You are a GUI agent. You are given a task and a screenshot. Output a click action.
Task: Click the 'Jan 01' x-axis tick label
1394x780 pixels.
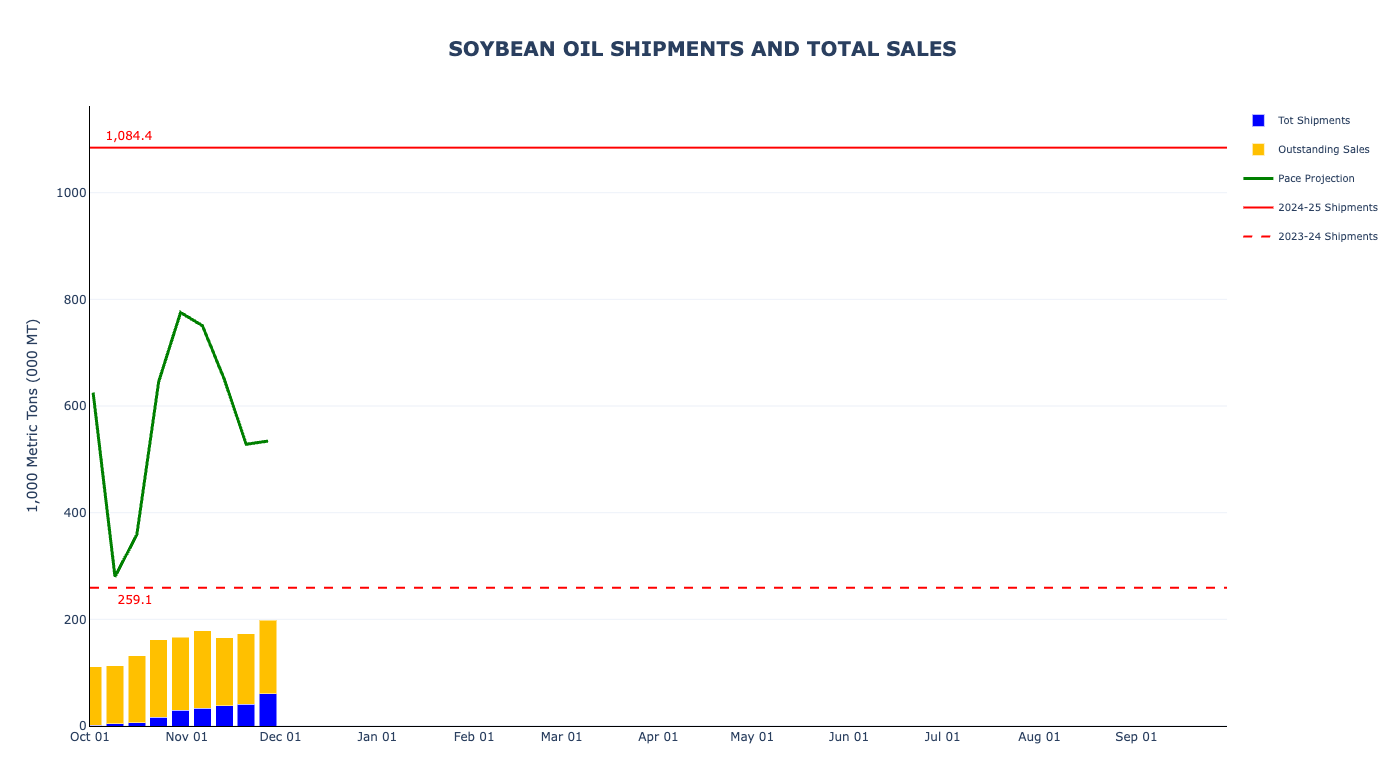377,737
